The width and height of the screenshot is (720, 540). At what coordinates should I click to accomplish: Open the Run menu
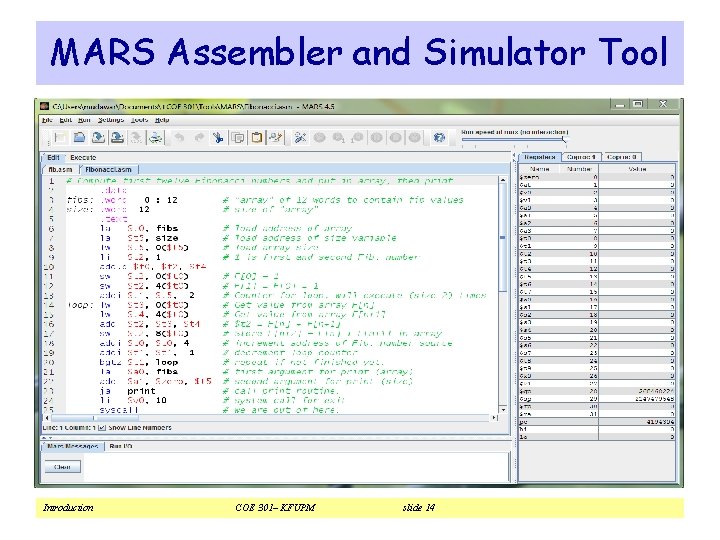click(x=84, y=120)
